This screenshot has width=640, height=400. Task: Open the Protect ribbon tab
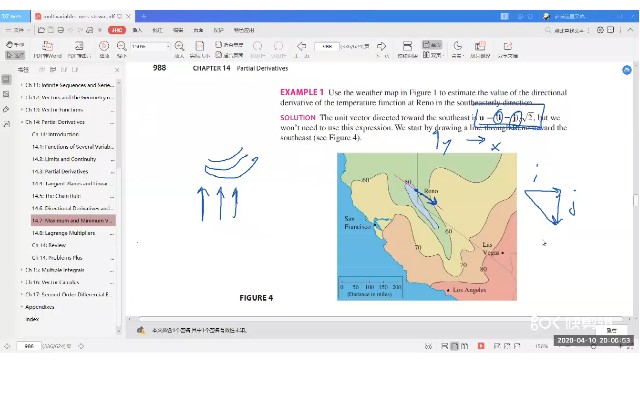point(218,30)
